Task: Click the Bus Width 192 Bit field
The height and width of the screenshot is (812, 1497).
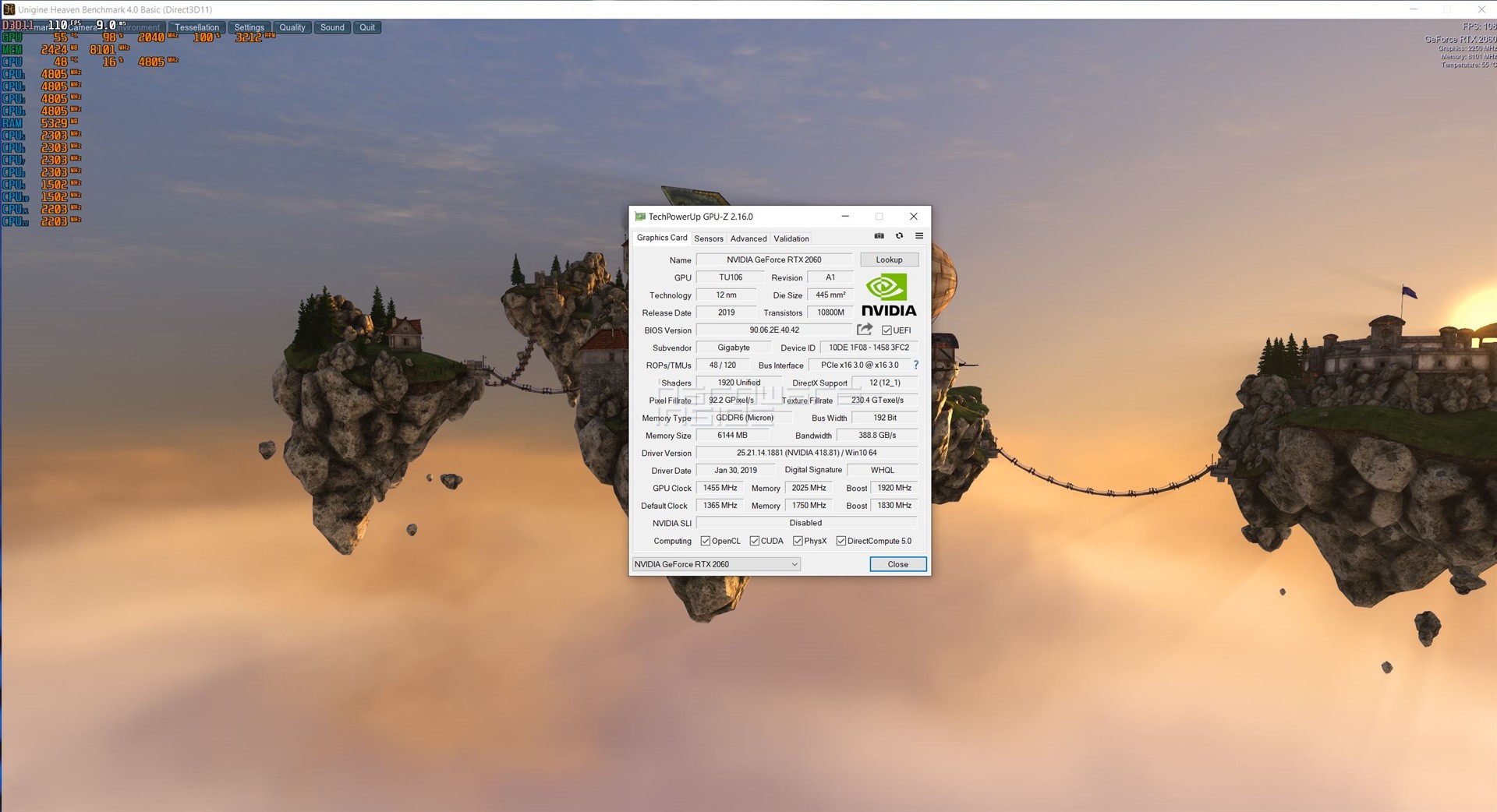Action: 885,418
